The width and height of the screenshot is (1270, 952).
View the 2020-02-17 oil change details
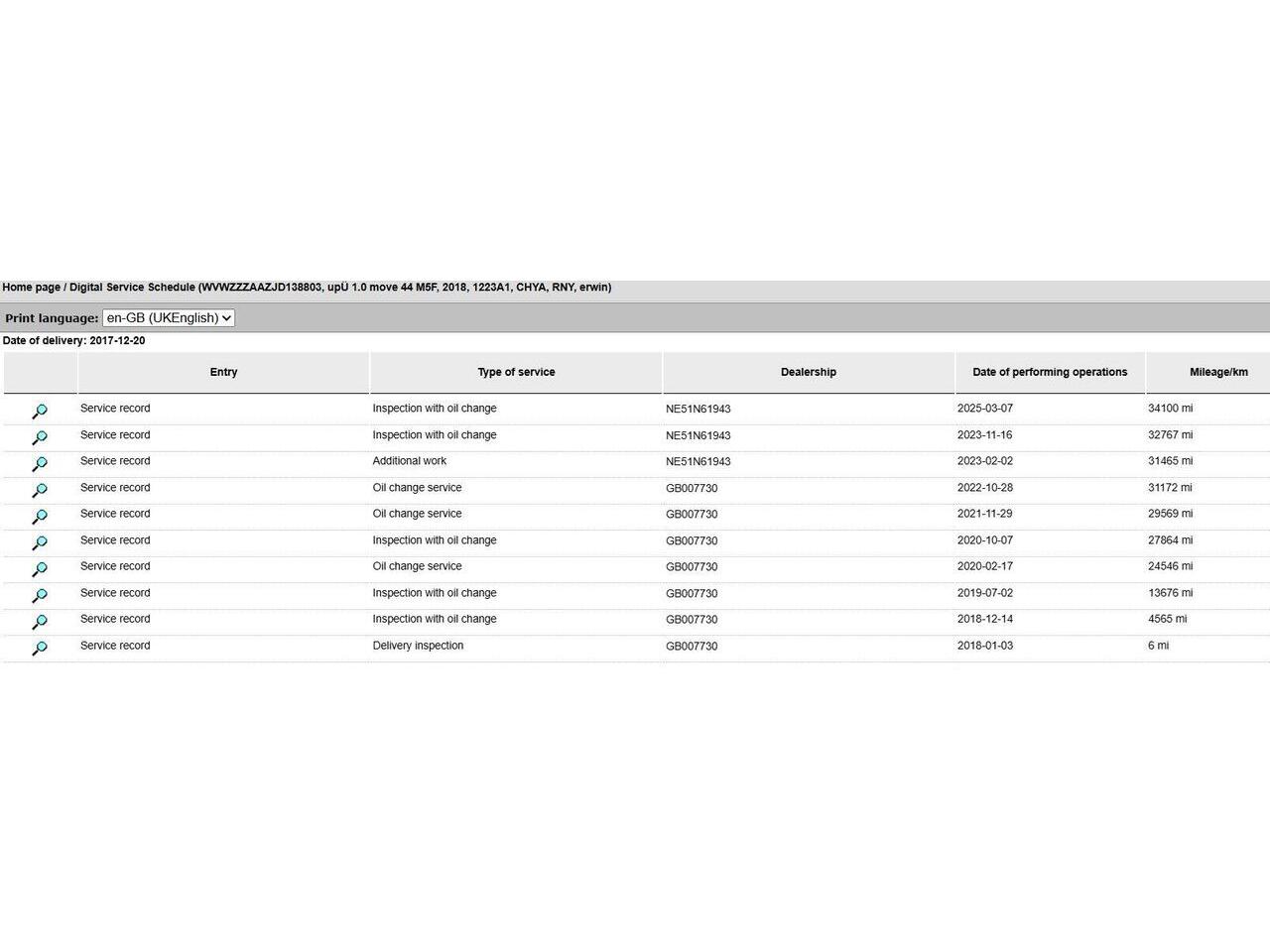pyautogui.click(x=40, y=569)
